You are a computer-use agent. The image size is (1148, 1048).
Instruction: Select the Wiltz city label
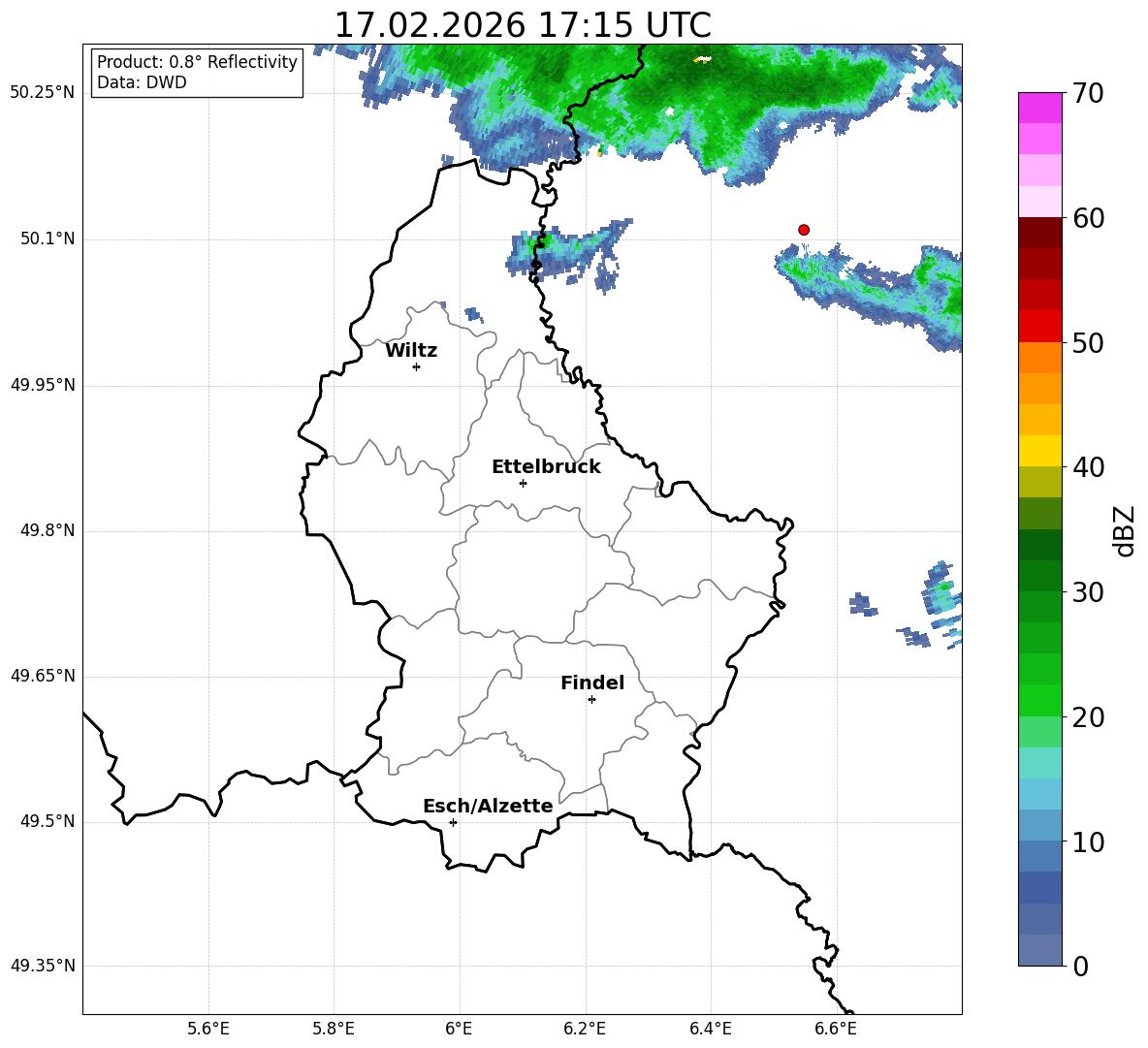point(411,351)
